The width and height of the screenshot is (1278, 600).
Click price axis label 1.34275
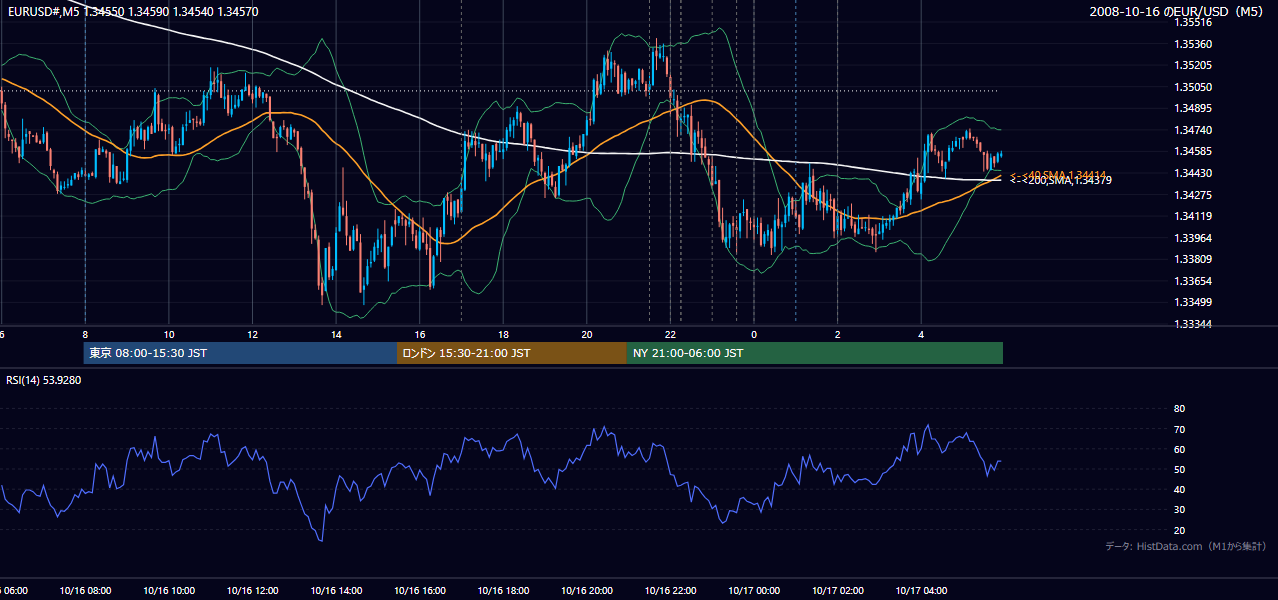click(x=1192, y=194)
